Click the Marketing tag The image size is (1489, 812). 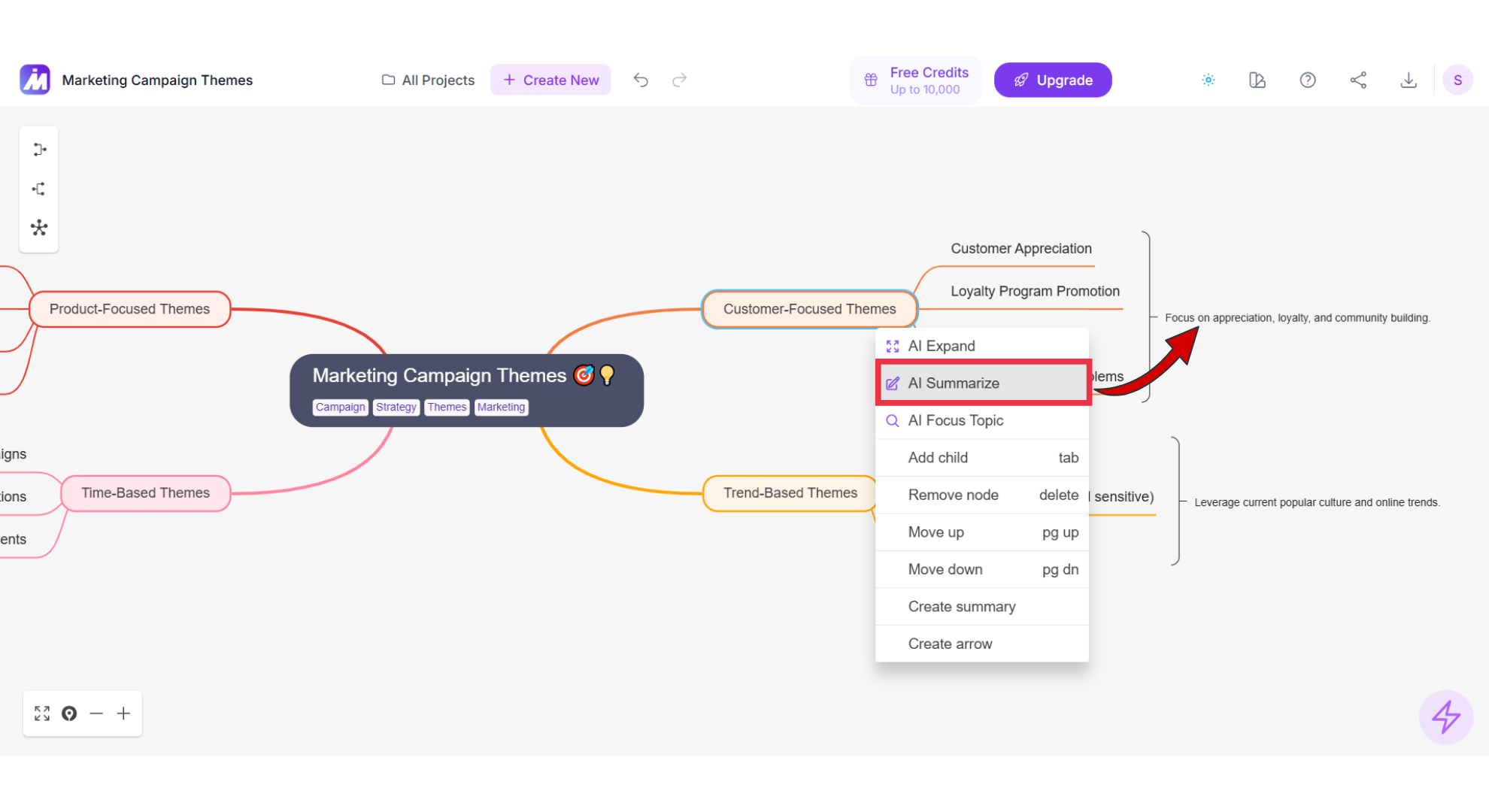tap(501, 407)
